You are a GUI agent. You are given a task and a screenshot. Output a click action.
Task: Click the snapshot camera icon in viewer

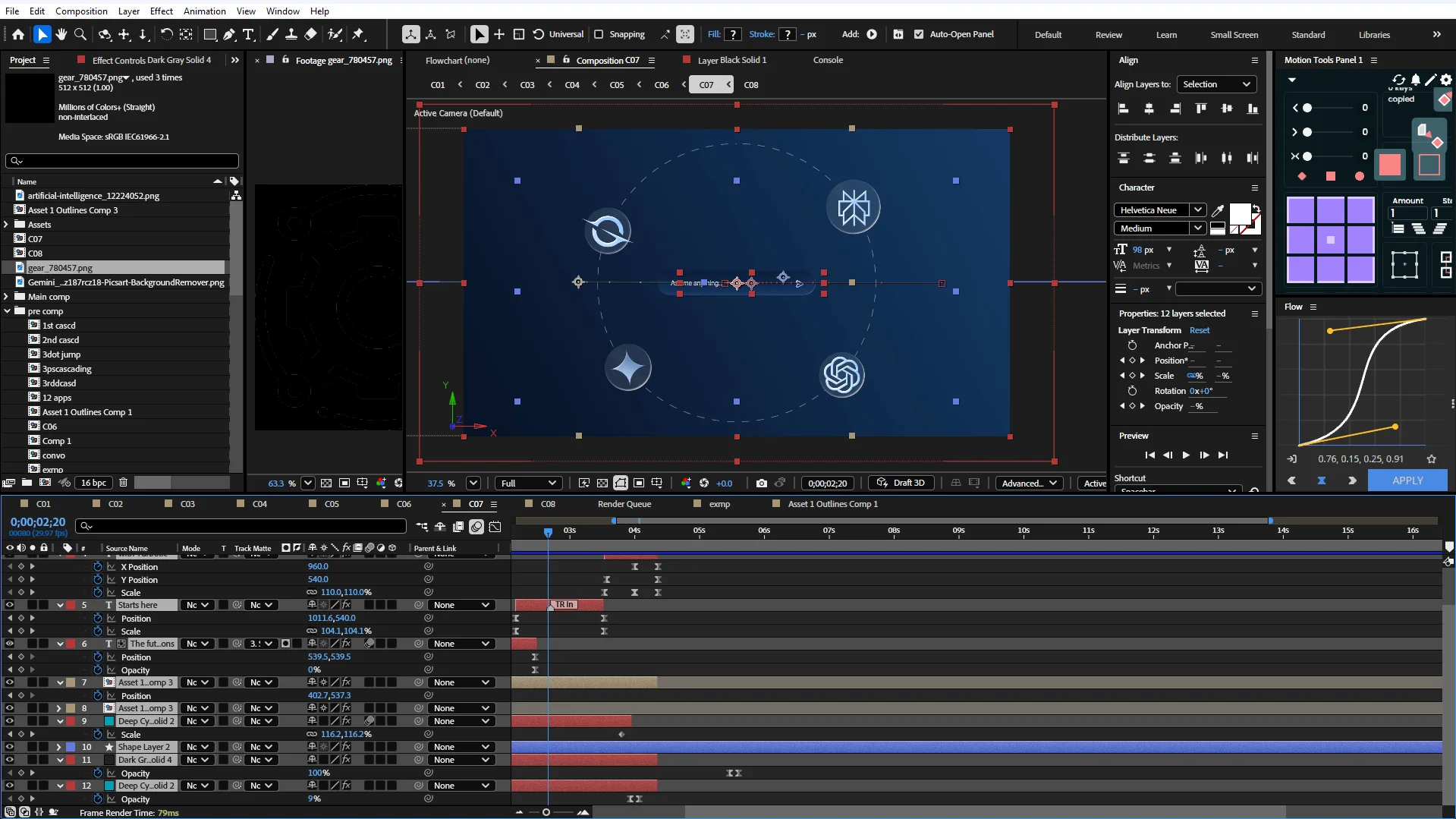[761, 483]
